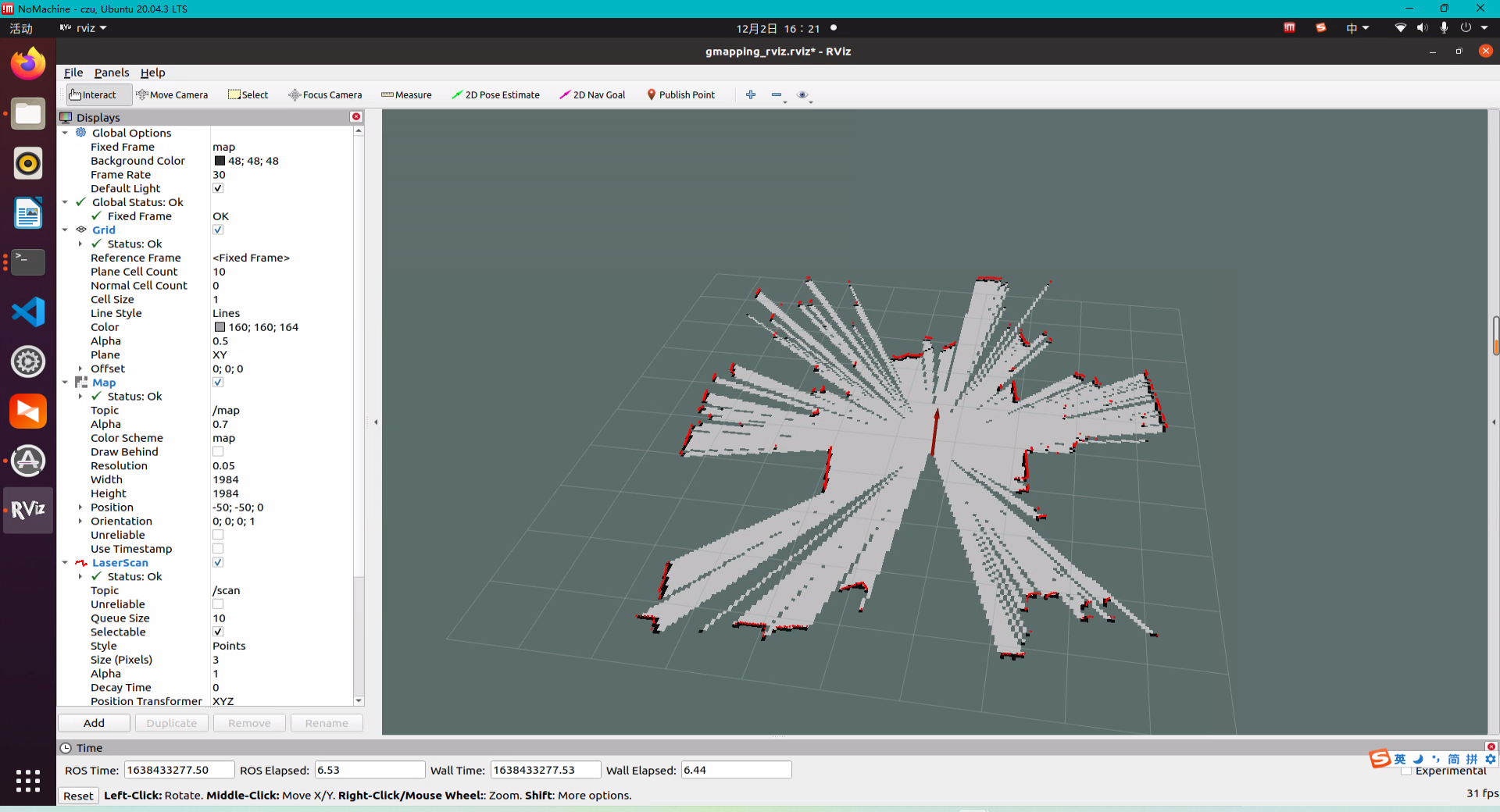Disable the Grid display checkbox
The height and width of the screenshot is (812, 1500).
point(218,230)
